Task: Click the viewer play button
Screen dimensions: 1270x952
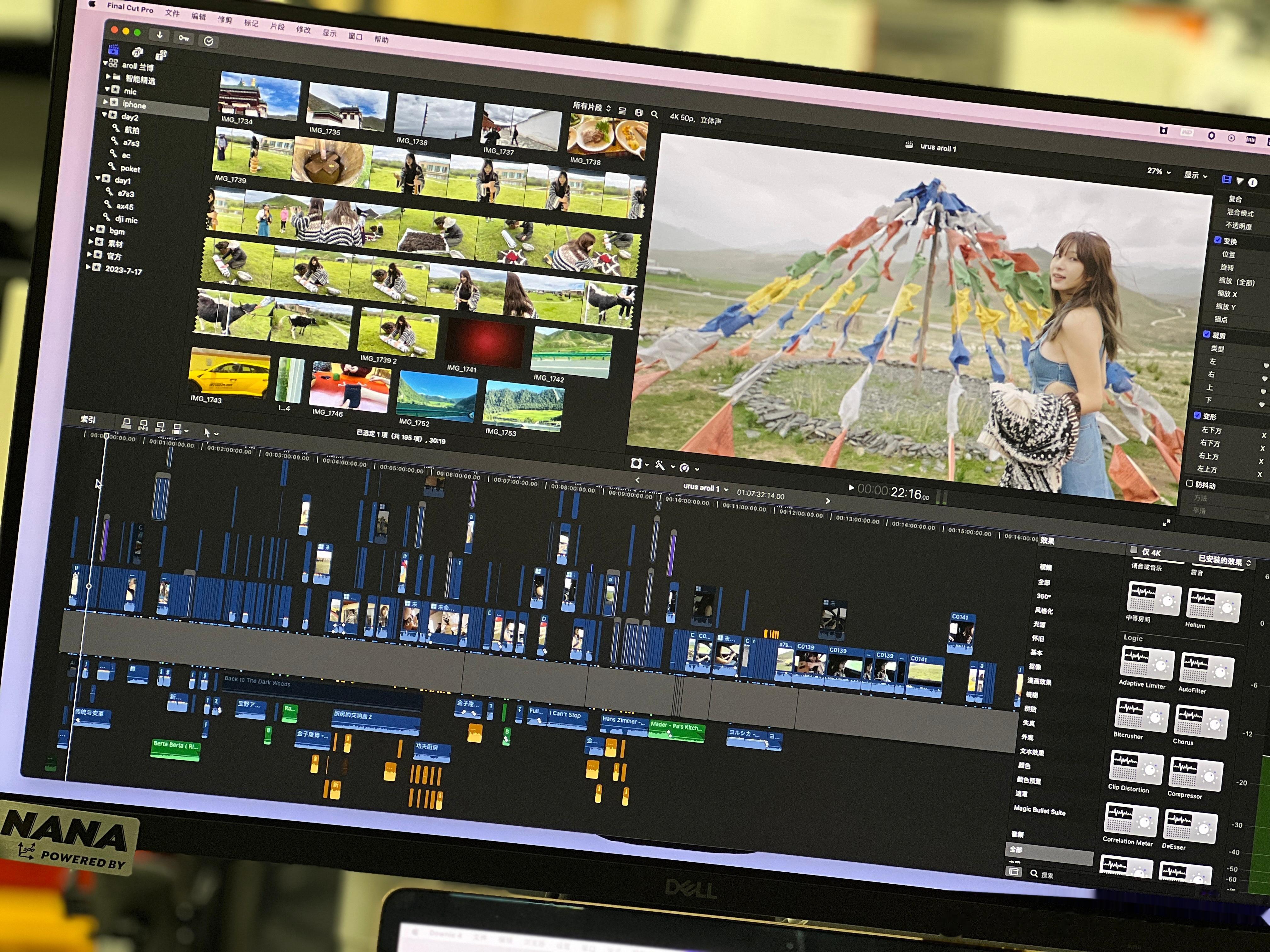Action: 851,488
